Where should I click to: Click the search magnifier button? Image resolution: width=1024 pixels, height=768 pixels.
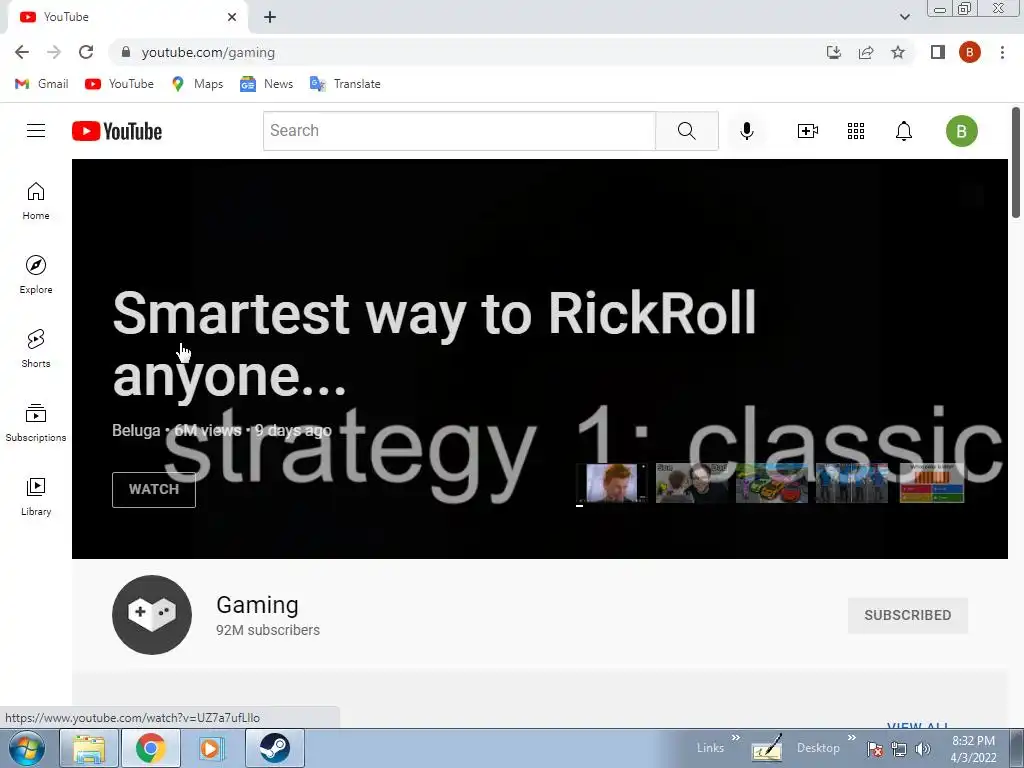click(686, 131)
